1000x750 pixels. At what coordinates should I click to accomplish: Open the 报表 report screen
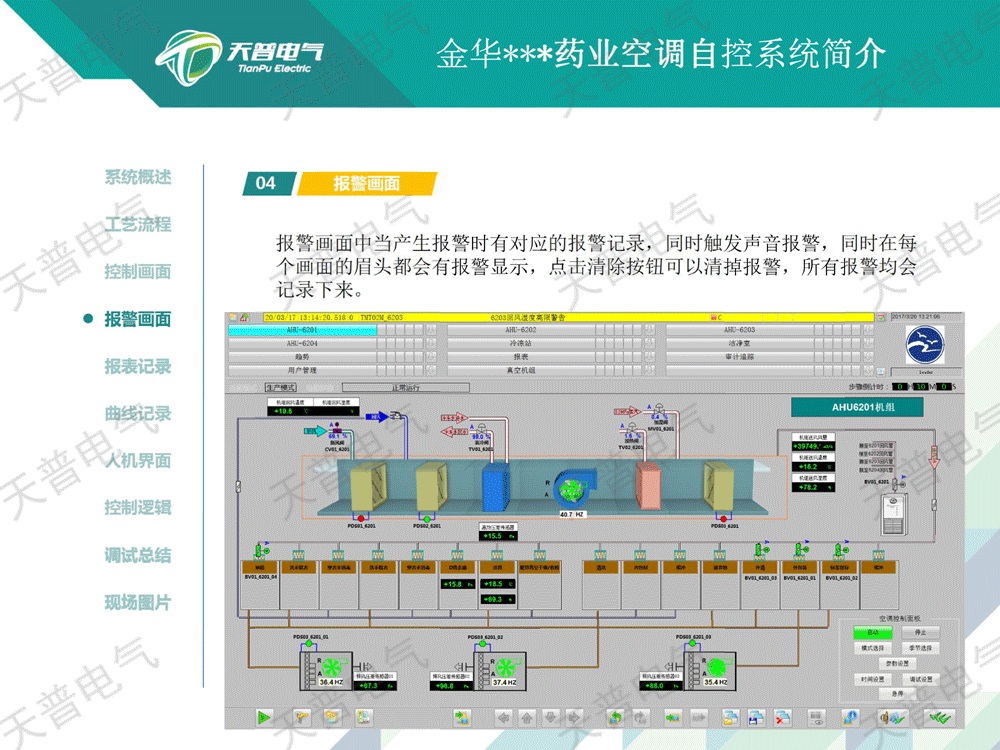(521, 357)
